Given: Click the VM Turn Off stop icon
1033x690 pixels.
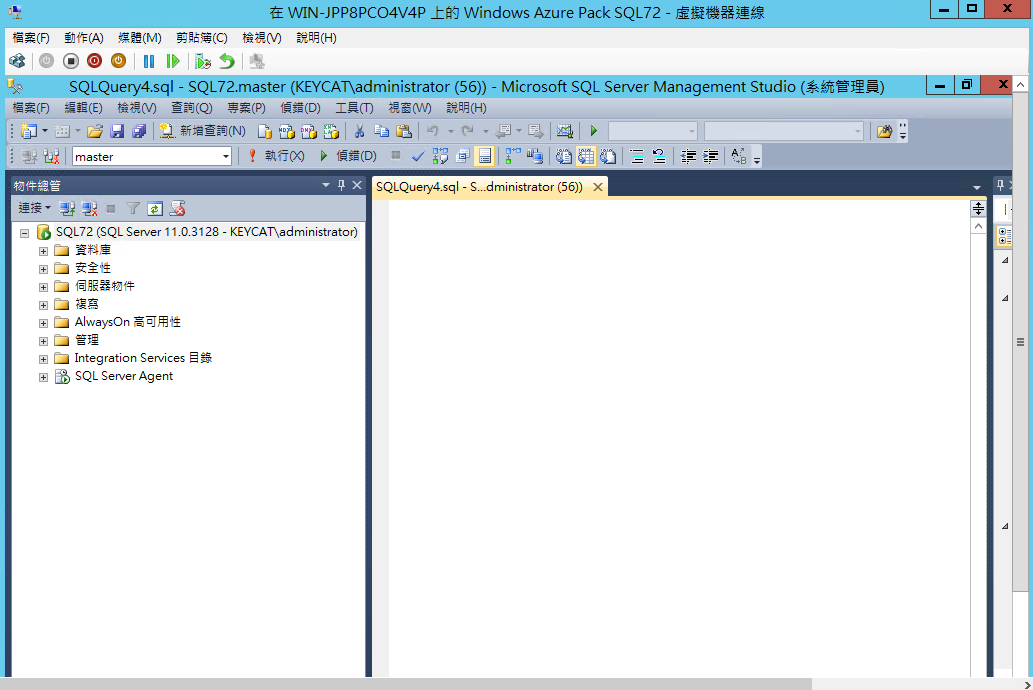Looking at the screenshot, I should coord(70,61).
